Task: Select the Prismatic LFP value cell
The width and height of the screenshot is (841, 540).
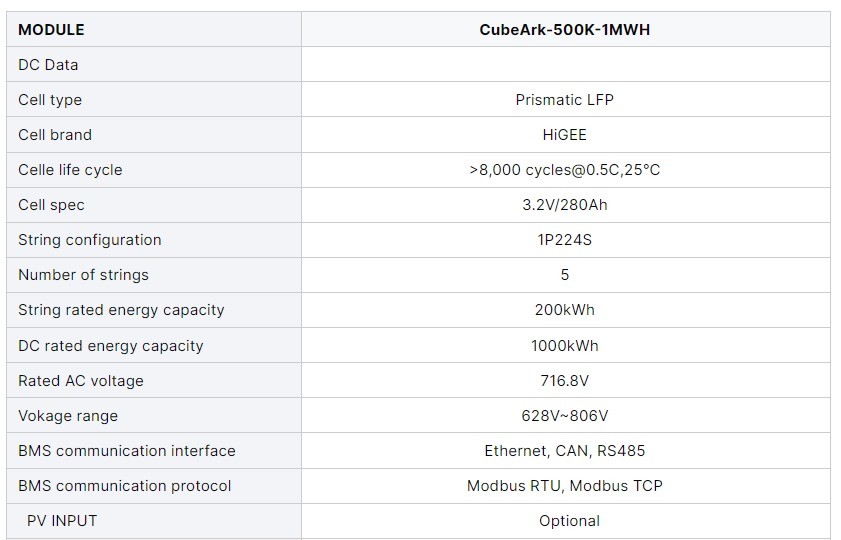Action: (x=564, y=100)
